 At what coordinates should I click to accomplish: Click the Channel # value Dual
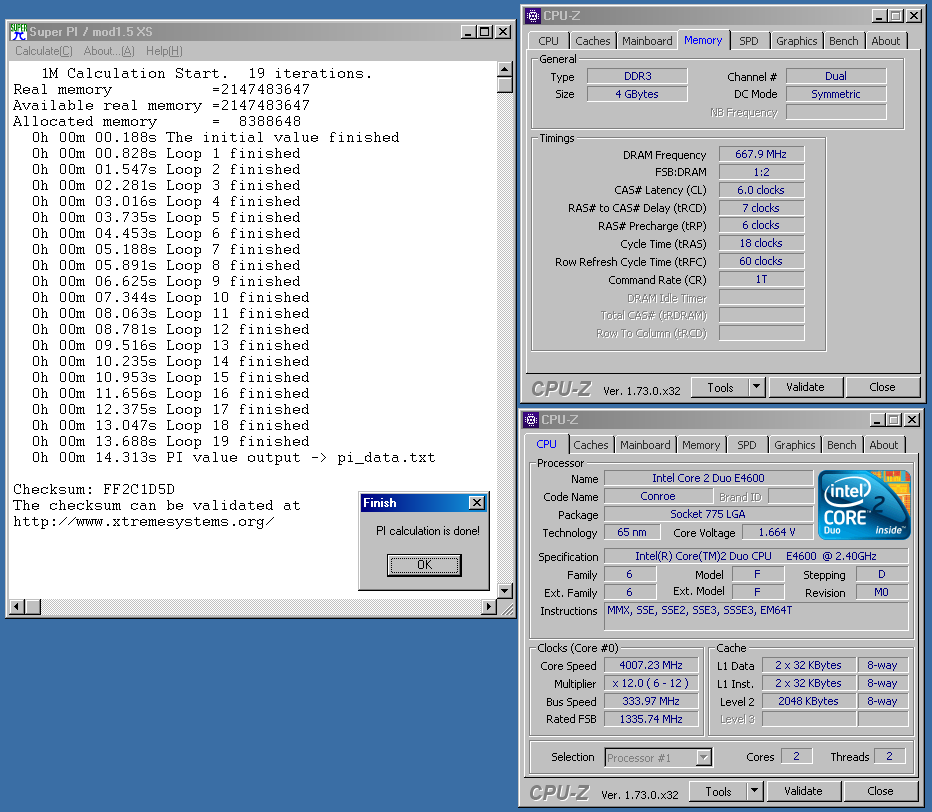point(836,76)
